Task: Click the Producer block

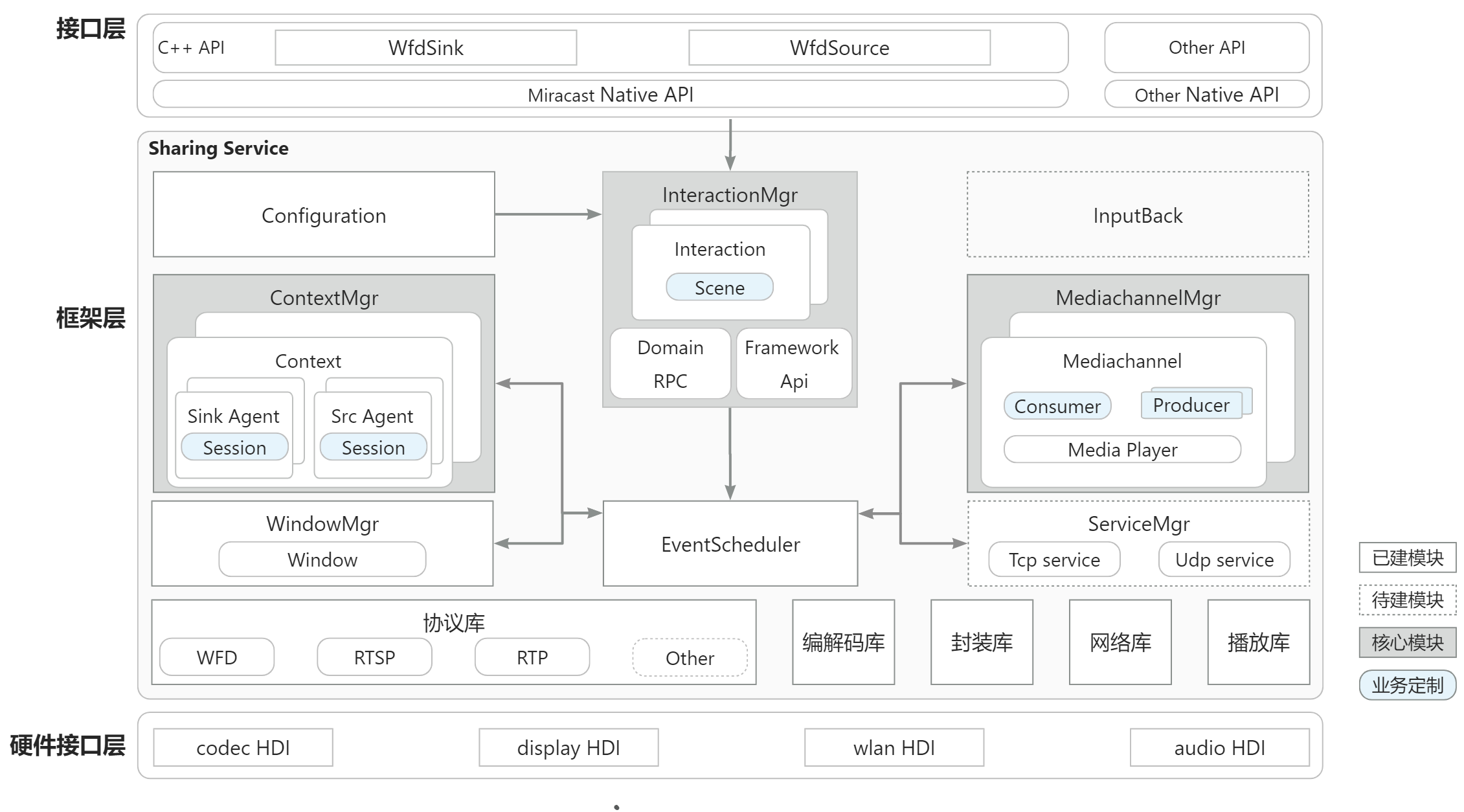Action: pyautogui.click(x=1191, y=405)
